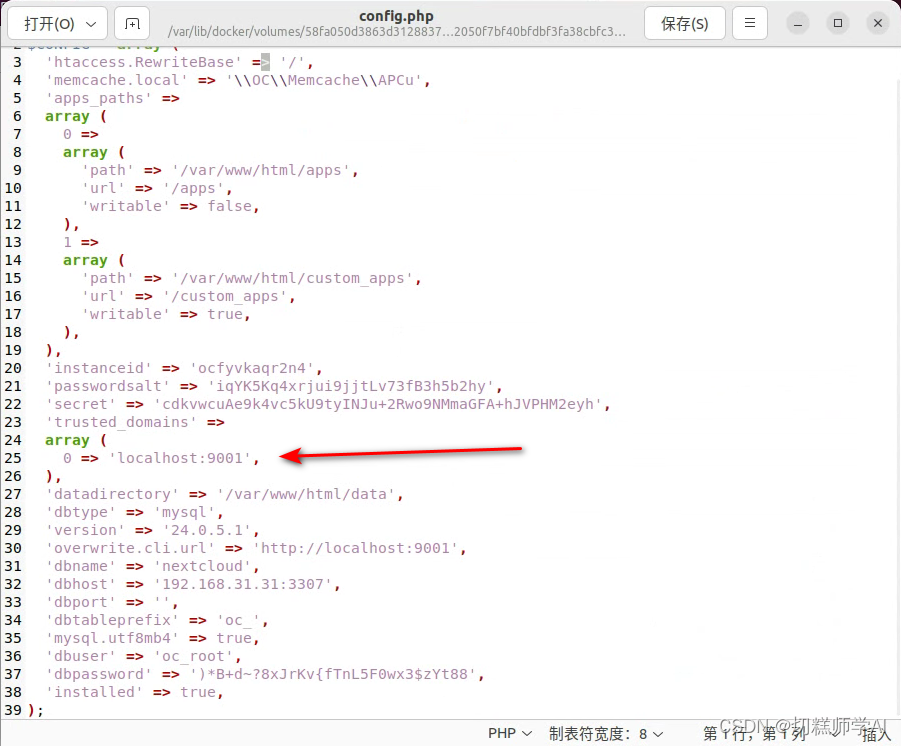Maximize the gedit window
The height and width of the screenshot is (746, 901).
click(838, 24)
